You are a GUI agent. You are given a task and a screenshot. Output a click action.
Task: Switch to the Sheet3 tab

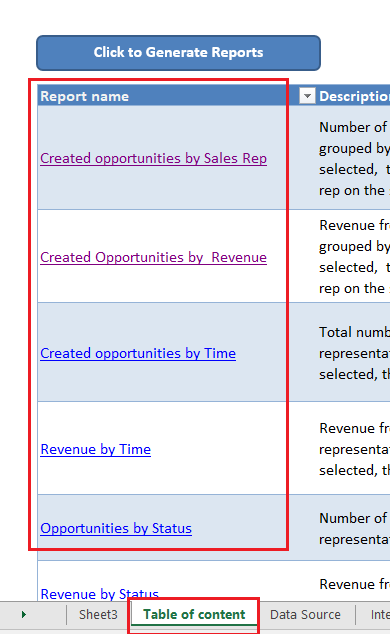coord(98,615)
